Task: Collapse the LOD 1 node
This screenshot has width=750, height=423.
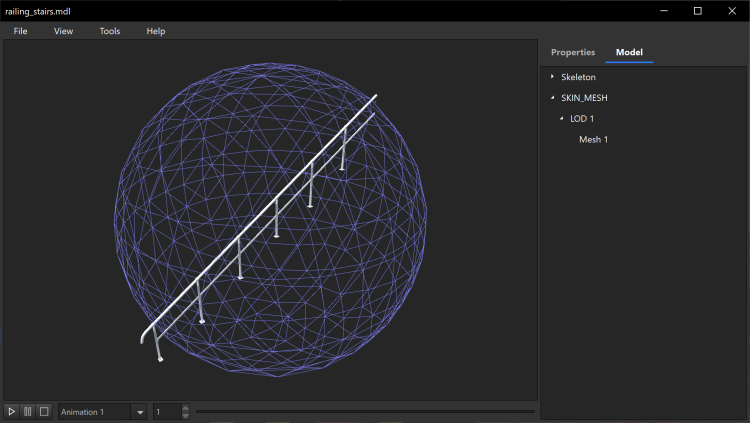Action: [x=561, y=119]
